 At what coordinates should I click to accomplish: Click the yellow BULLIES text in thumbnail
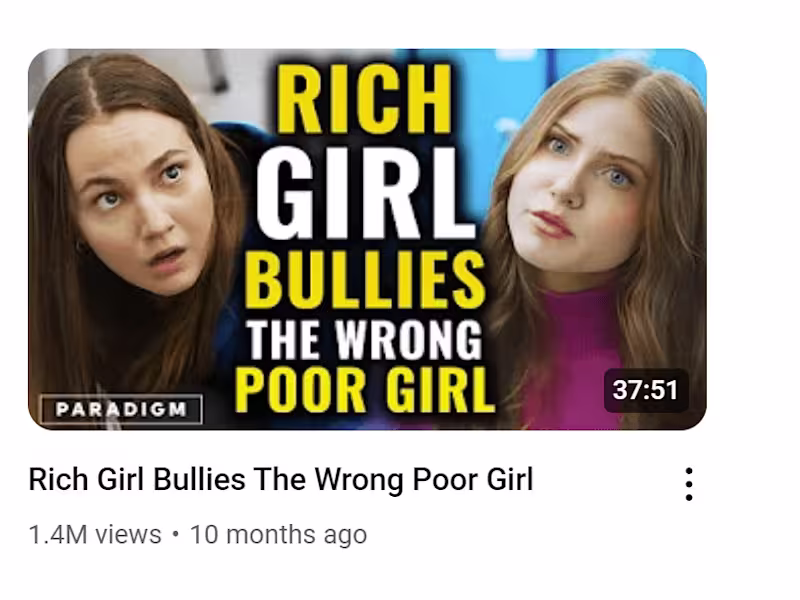click(x=364, y=279)
